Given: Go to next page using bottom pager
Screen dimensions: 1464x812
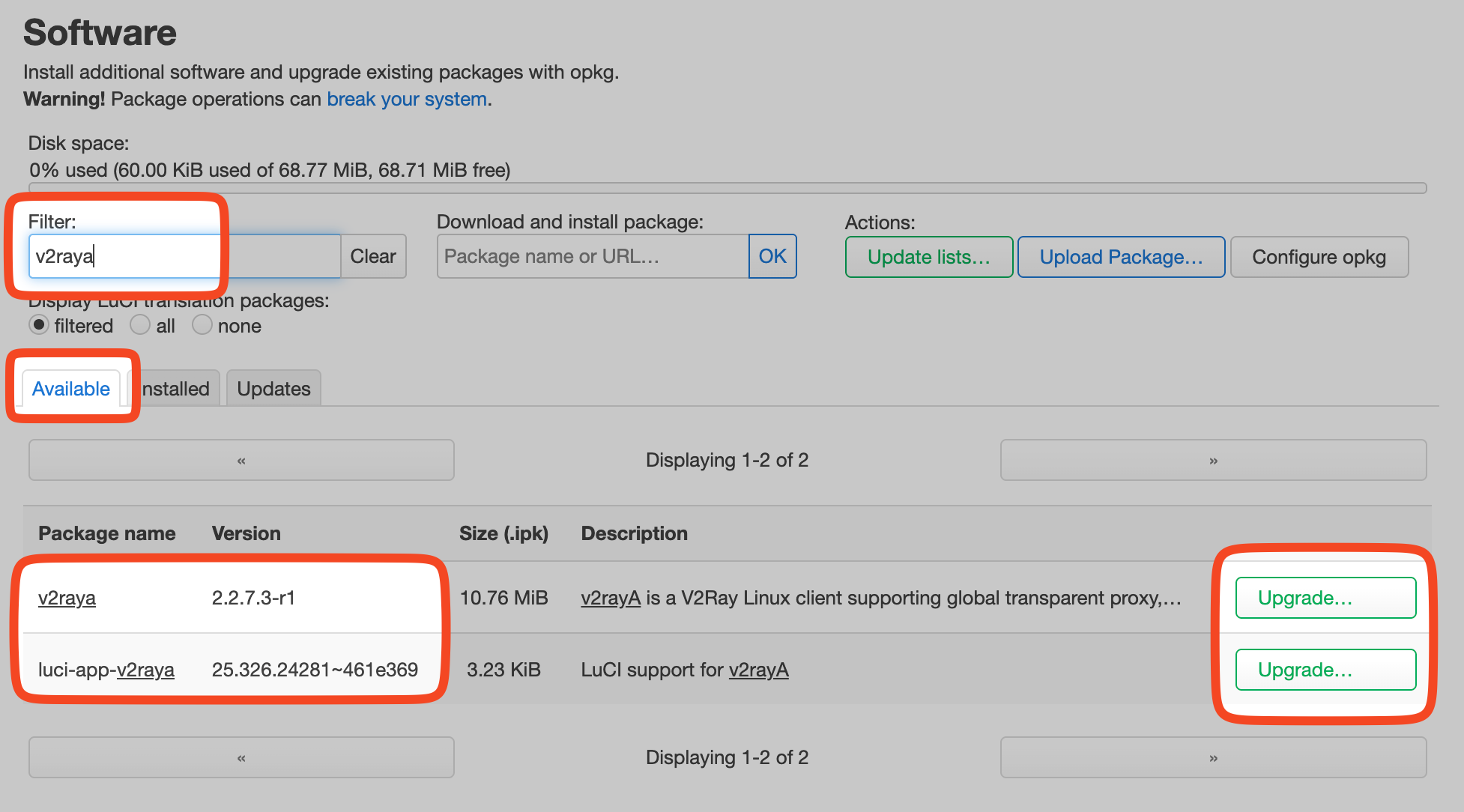Looking at the screenshot, I should [x=1213, y=757].
